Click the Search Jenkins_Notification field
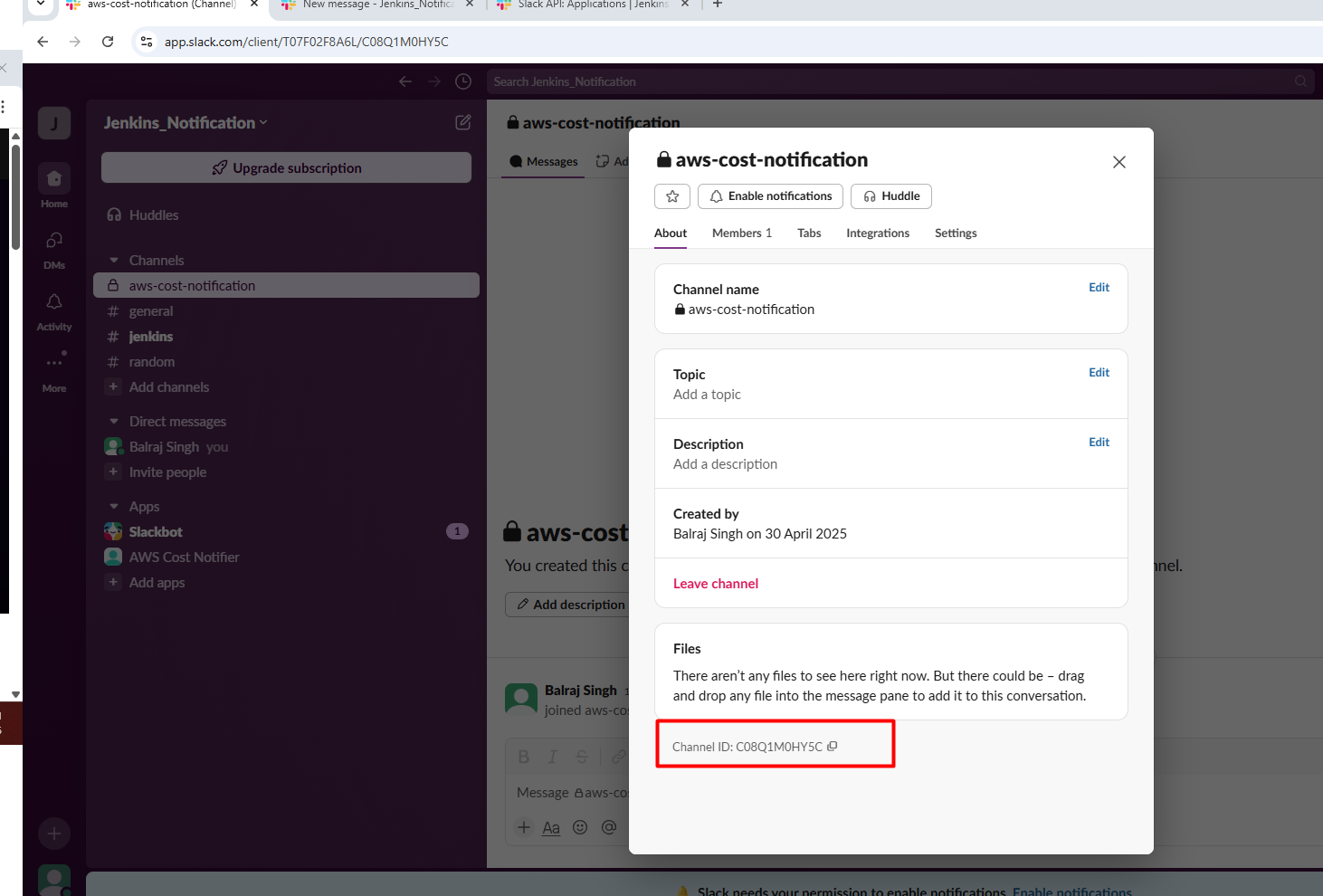The image size is (1323, 896). coord(900,81)
